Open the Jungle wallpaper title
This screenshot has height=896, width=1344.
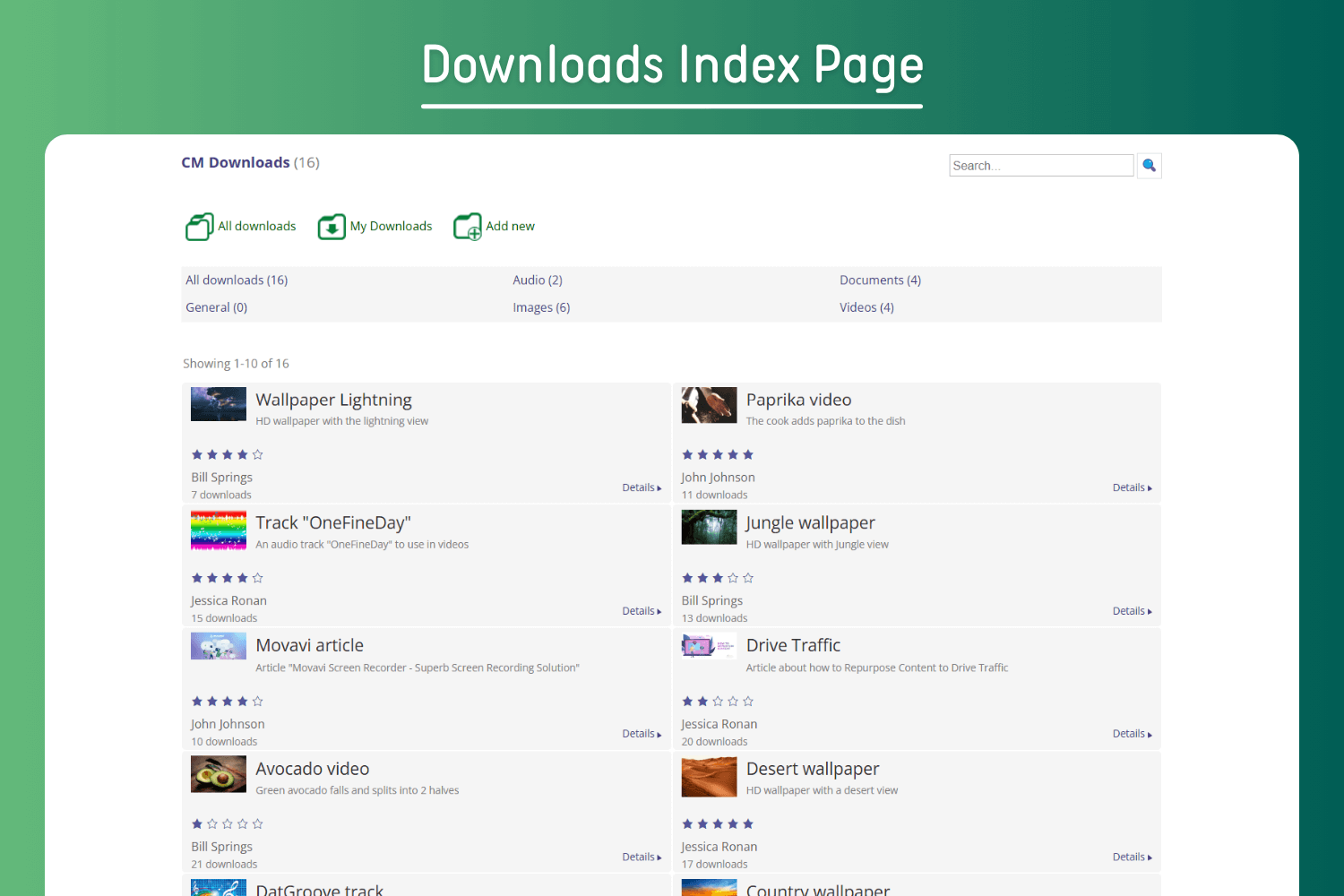[x=810, y=522]
